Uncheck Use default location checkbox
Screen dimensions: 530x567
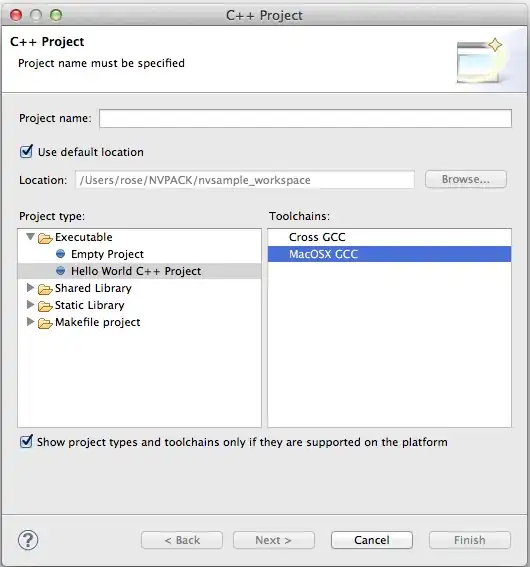click(26, 151)
